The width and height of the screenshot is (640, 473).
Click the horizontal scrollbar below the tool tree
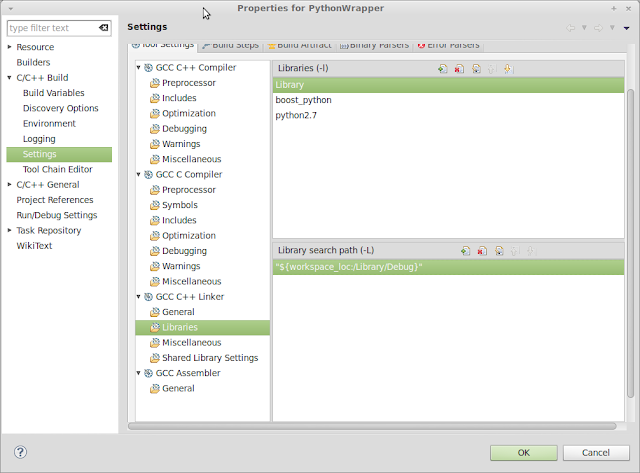click(372, 426)
